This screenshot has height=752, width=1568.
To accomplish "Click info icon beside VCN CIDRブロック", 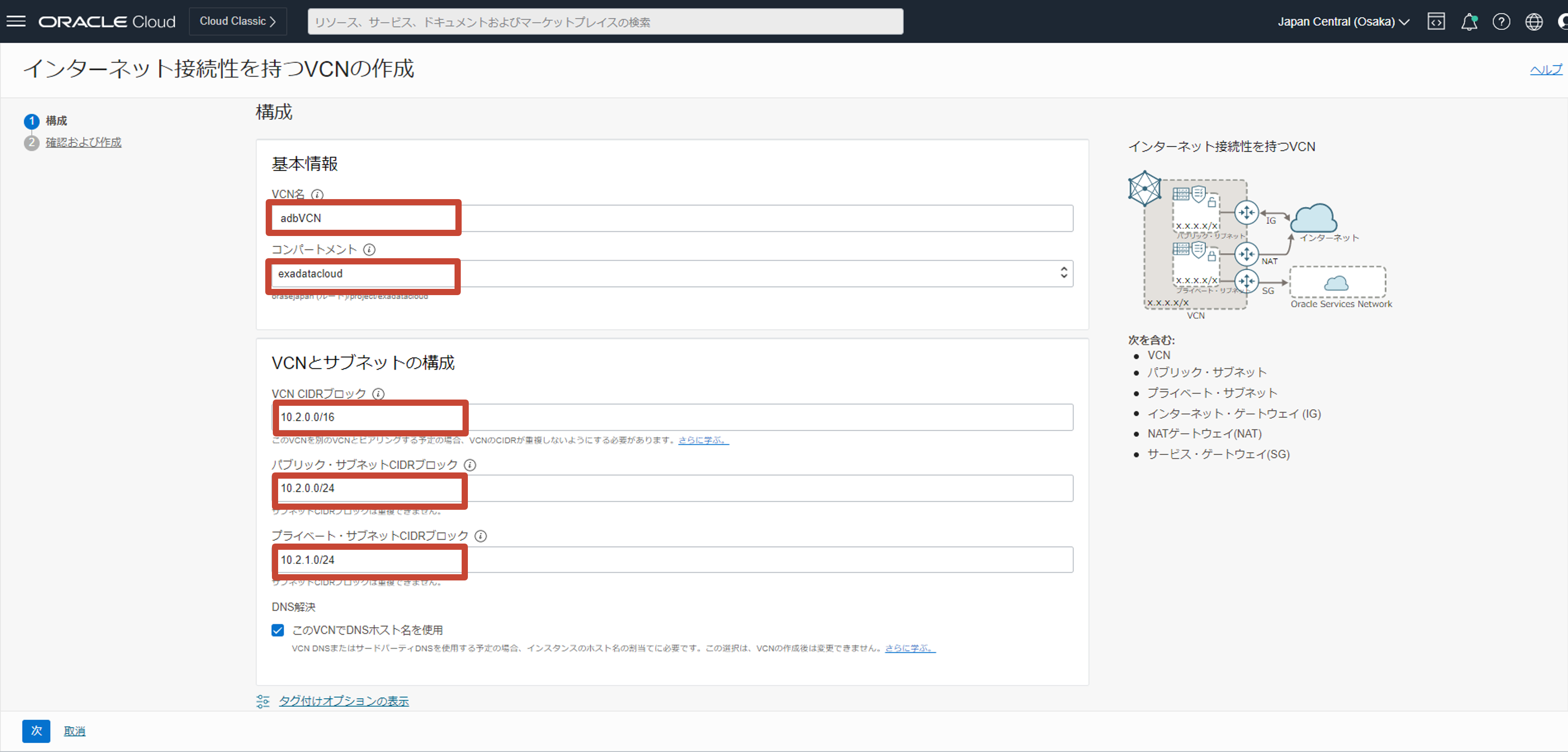I will [x=378, y=393].
